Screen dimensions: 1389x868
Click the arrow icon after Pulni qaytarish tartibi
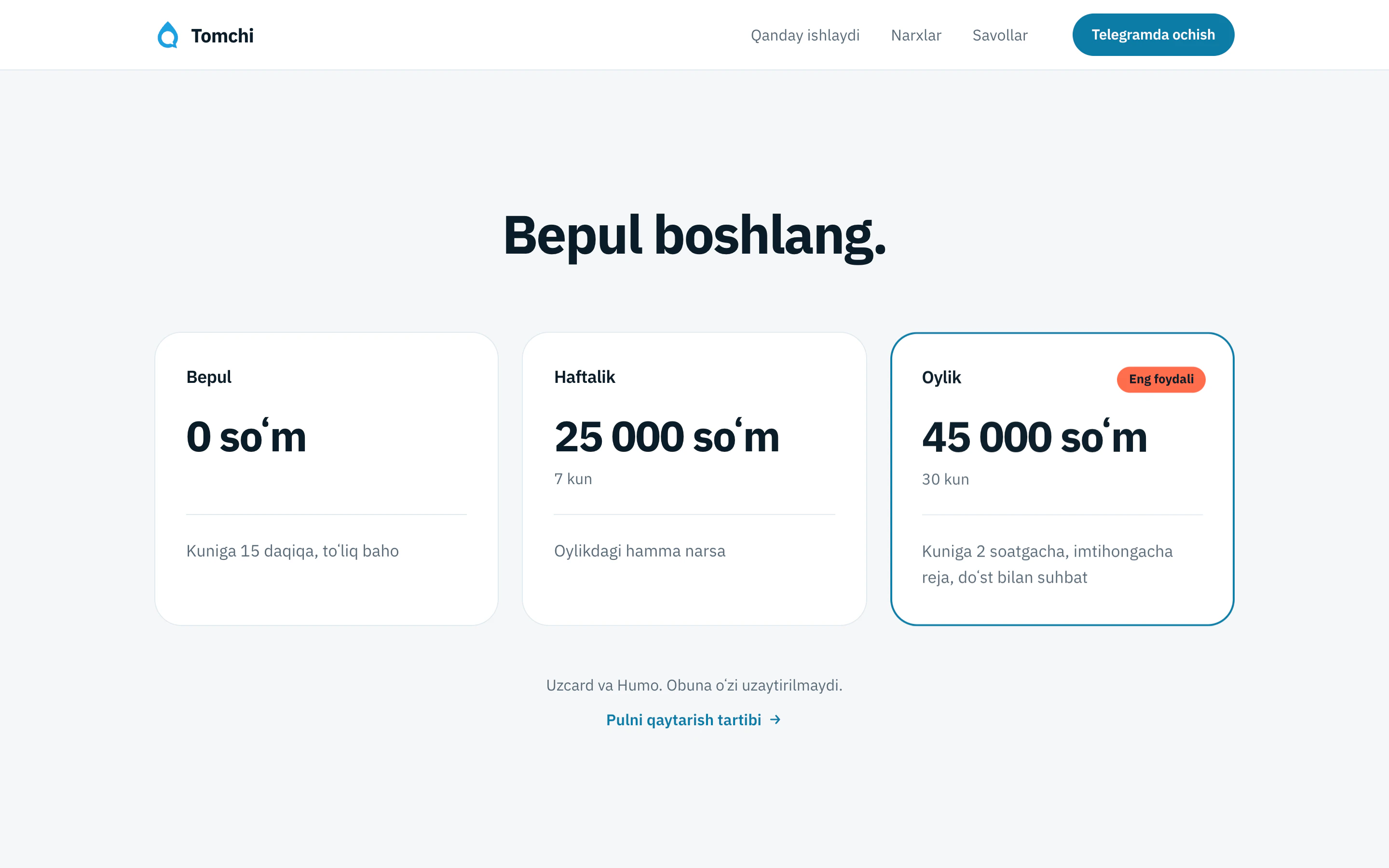[775, 719]
